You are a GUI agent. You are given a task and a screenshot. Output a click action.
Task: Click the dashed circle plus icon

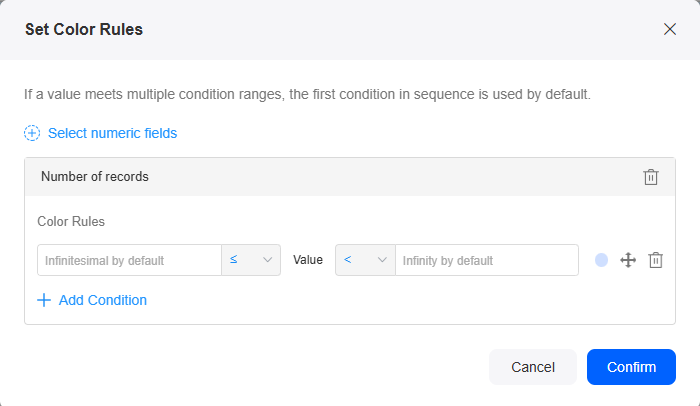[32, 133]
